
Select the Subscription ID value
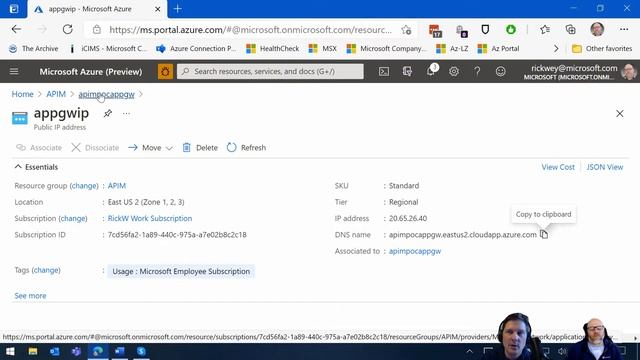(177, 235)
